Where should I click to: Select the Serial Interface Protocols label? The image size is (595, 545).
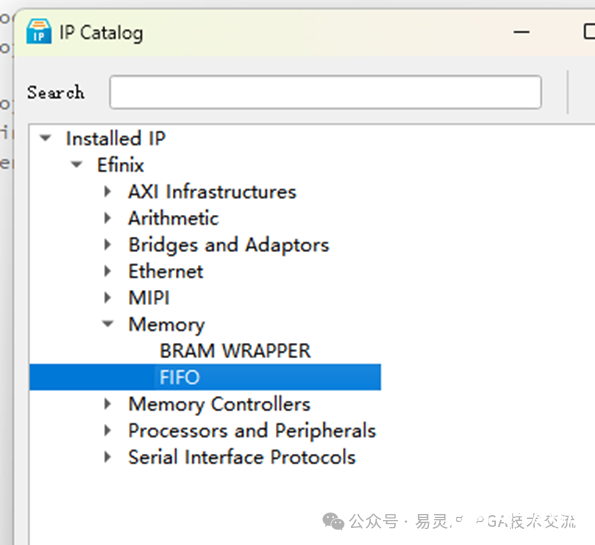tap(242, 457)
